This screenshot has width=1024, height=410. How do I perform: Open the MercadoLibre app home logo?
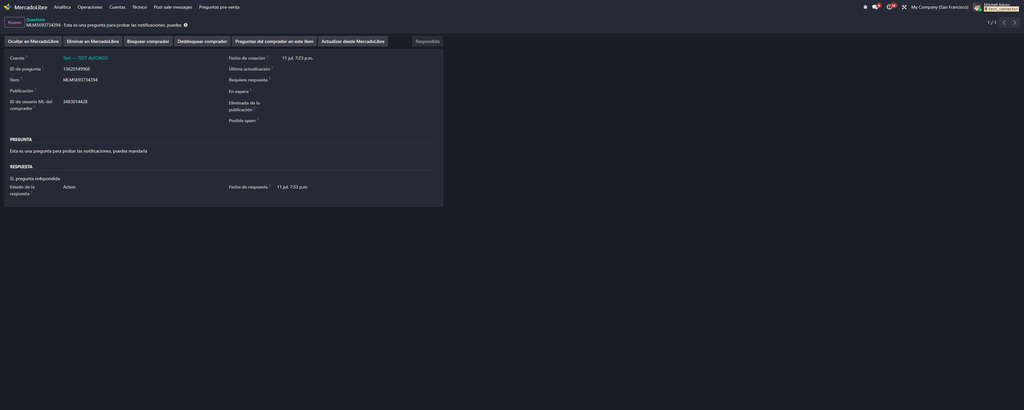pos(8,7)
